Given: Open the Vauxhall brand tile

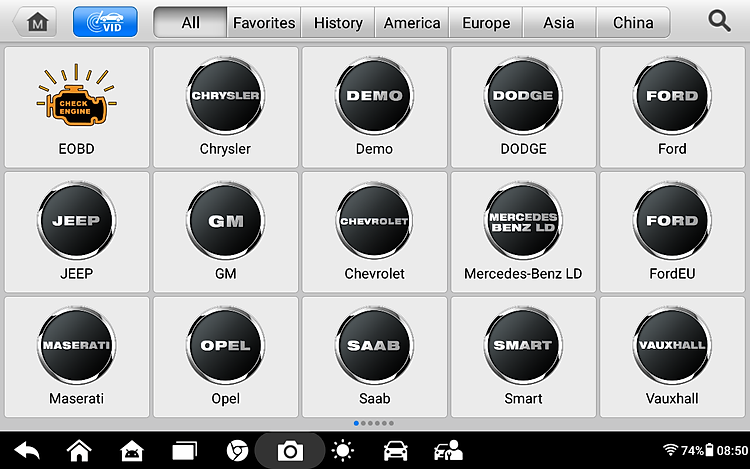Looking at the screenshot, I should click(x=672, y=357).
